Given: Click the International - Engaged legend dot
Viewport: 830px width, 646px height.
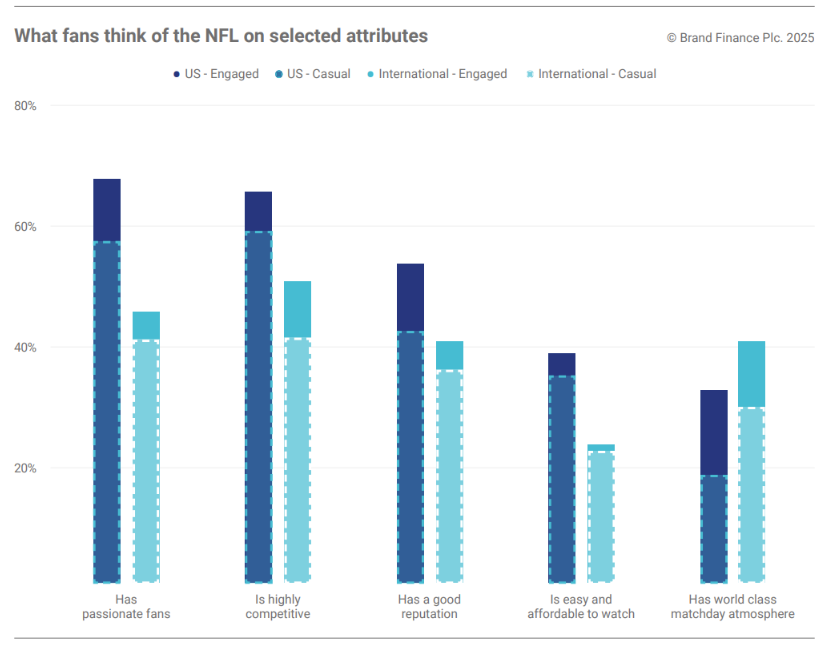Looking at the screenshot, I should 370,74.
